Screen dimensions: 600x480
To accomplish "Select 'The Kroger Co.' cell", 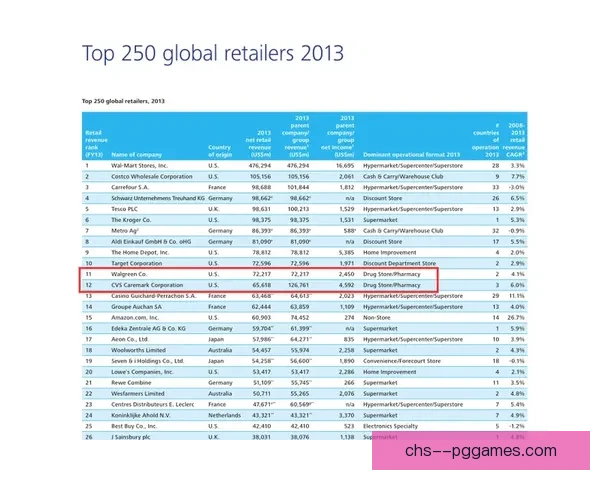I will [131, 220].
